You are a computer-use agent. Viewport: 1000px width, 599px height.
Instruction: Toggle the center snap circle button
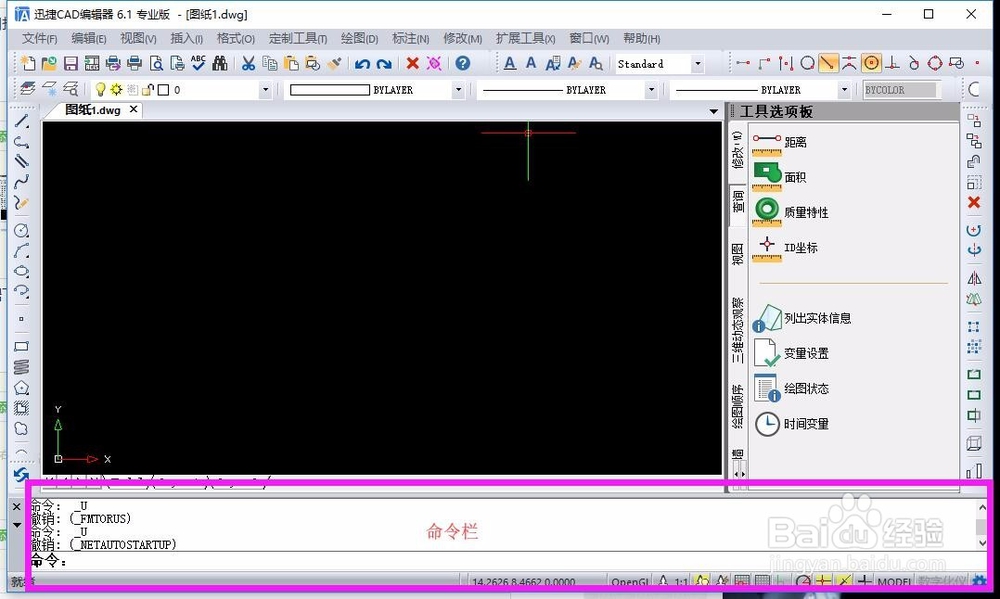tap(871, 63)
